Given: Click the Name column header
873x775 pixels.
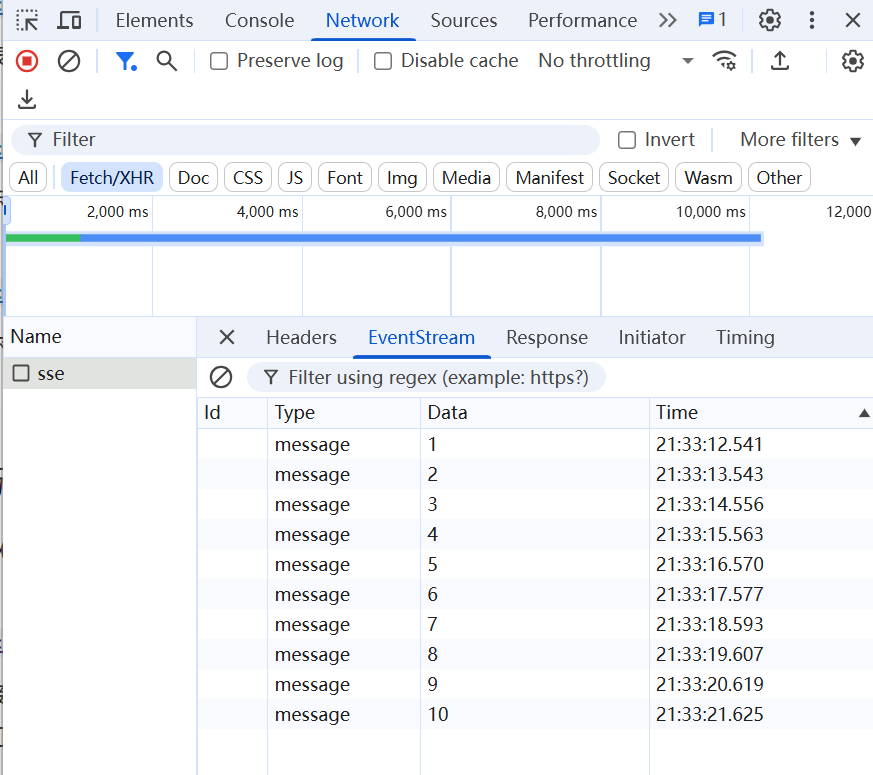Looking at the screenshot, I should (100, 337).
